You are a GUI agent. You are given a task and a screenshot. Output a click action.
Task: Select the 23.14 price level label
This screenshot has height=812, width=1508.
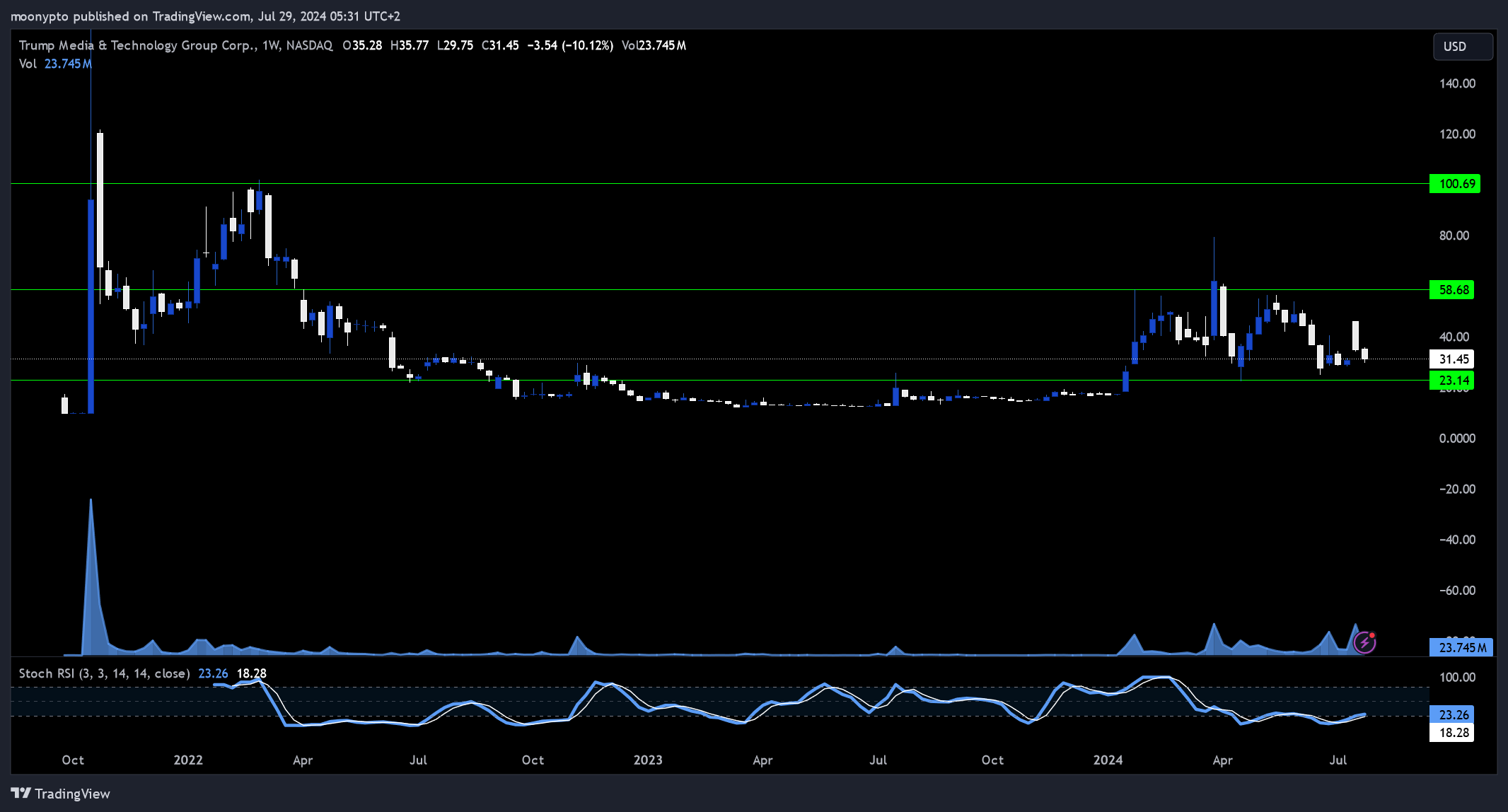pyautogui.click(x=1451, y=381)
